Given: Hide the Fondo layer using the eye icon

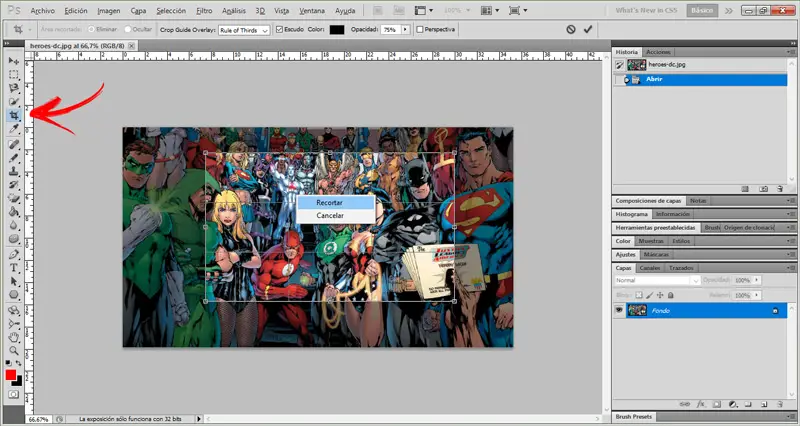Looking at the screenshot, I should coord(619,311).
